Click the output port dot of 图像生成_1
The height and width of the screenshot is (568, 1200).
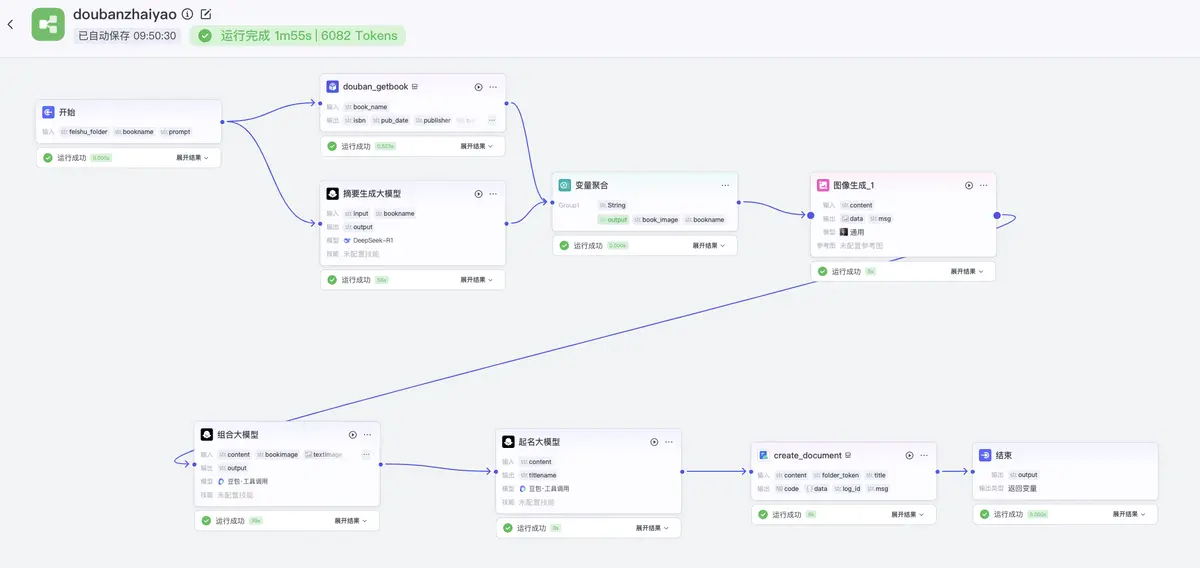(x=997, y=215)
